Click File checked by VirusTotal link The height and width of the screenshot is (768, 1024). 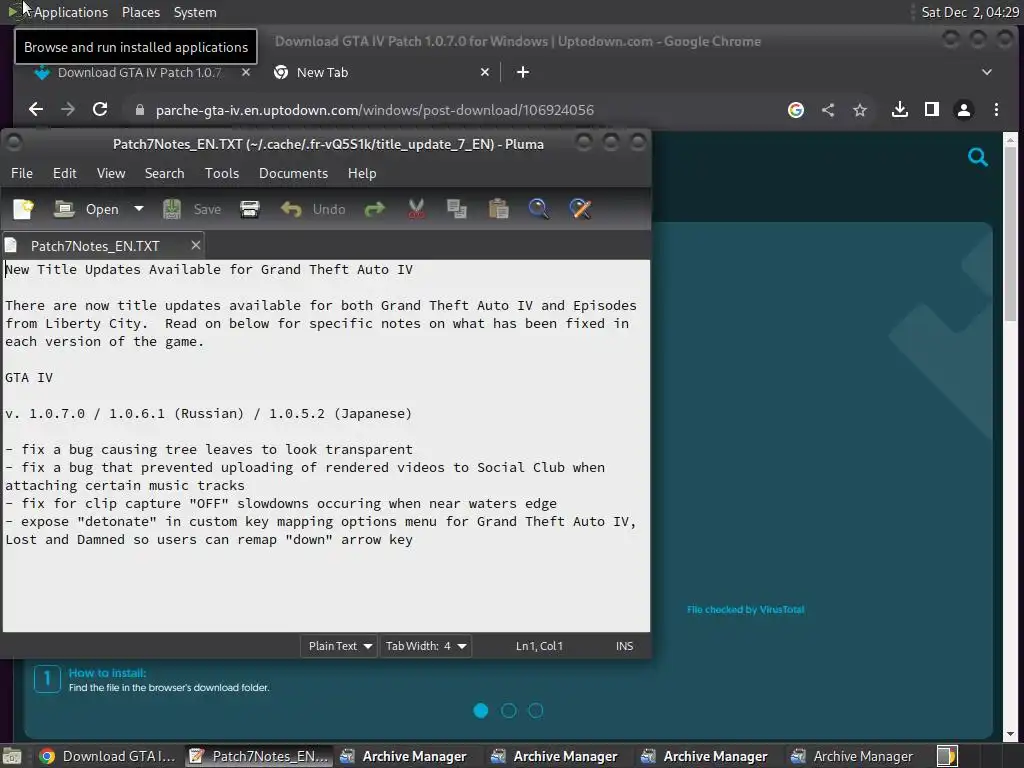(x=745, y=609)
